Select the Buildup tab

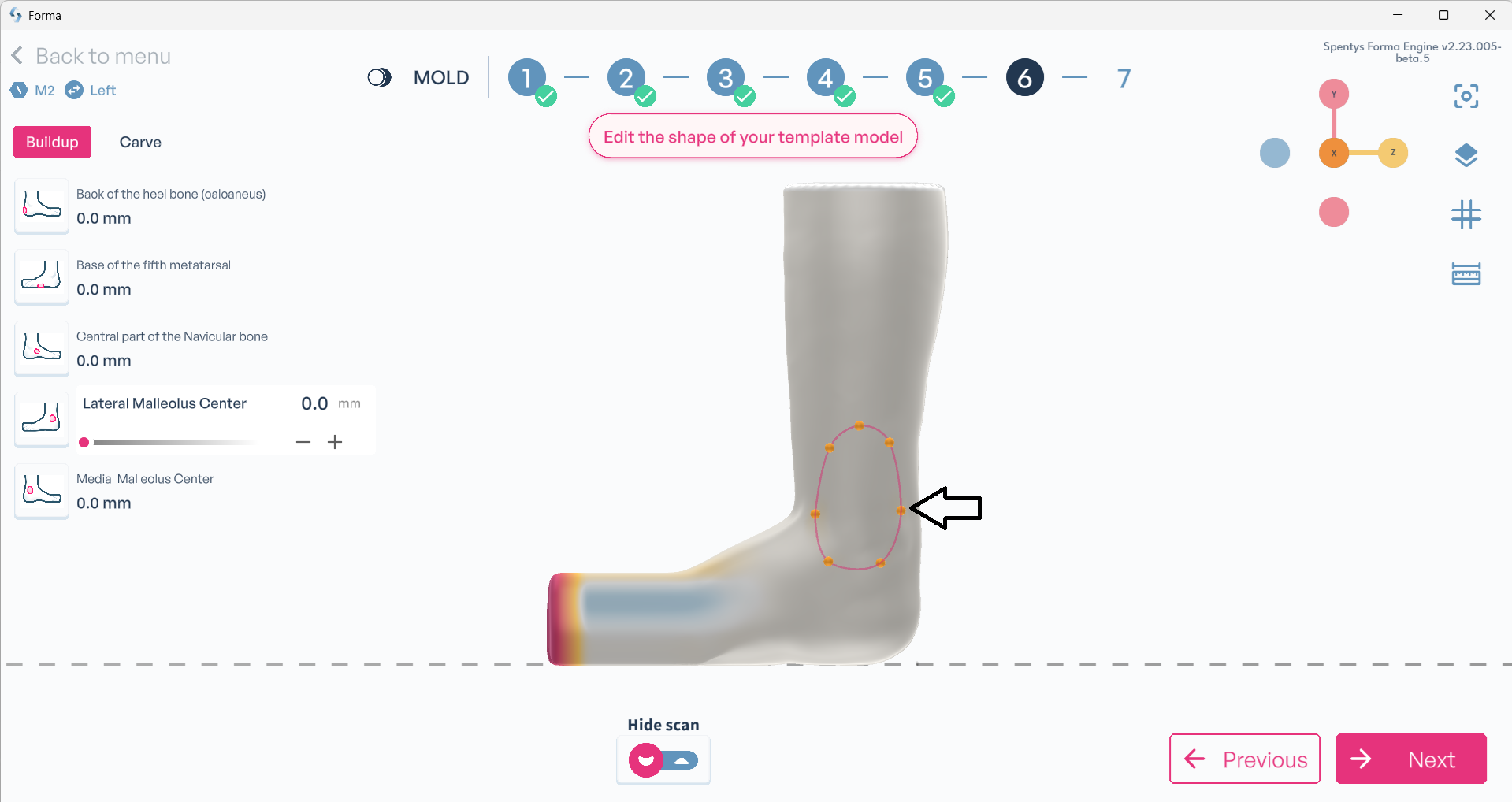52,142
